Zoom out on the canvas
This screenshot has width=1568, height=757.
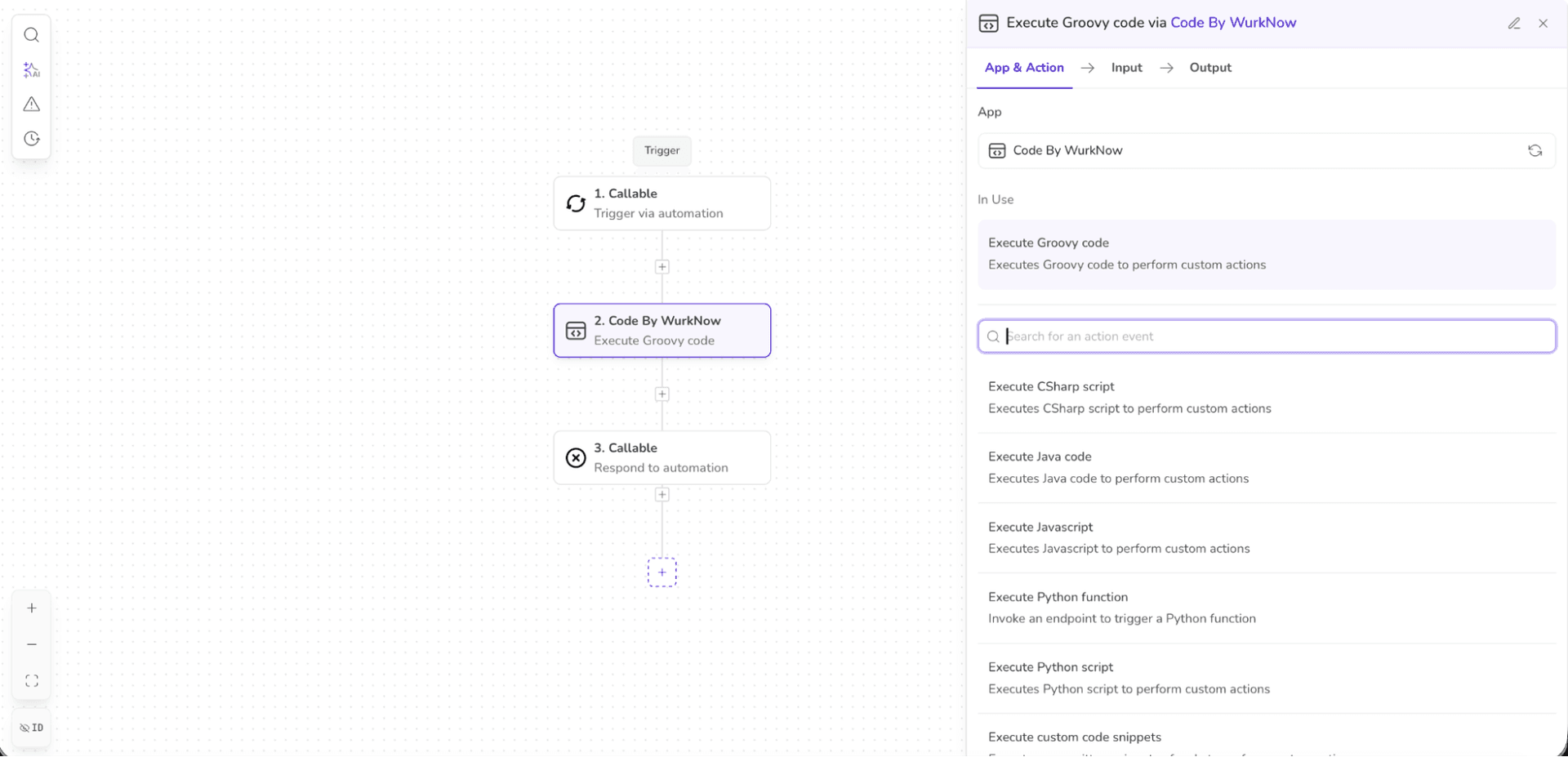32,644
